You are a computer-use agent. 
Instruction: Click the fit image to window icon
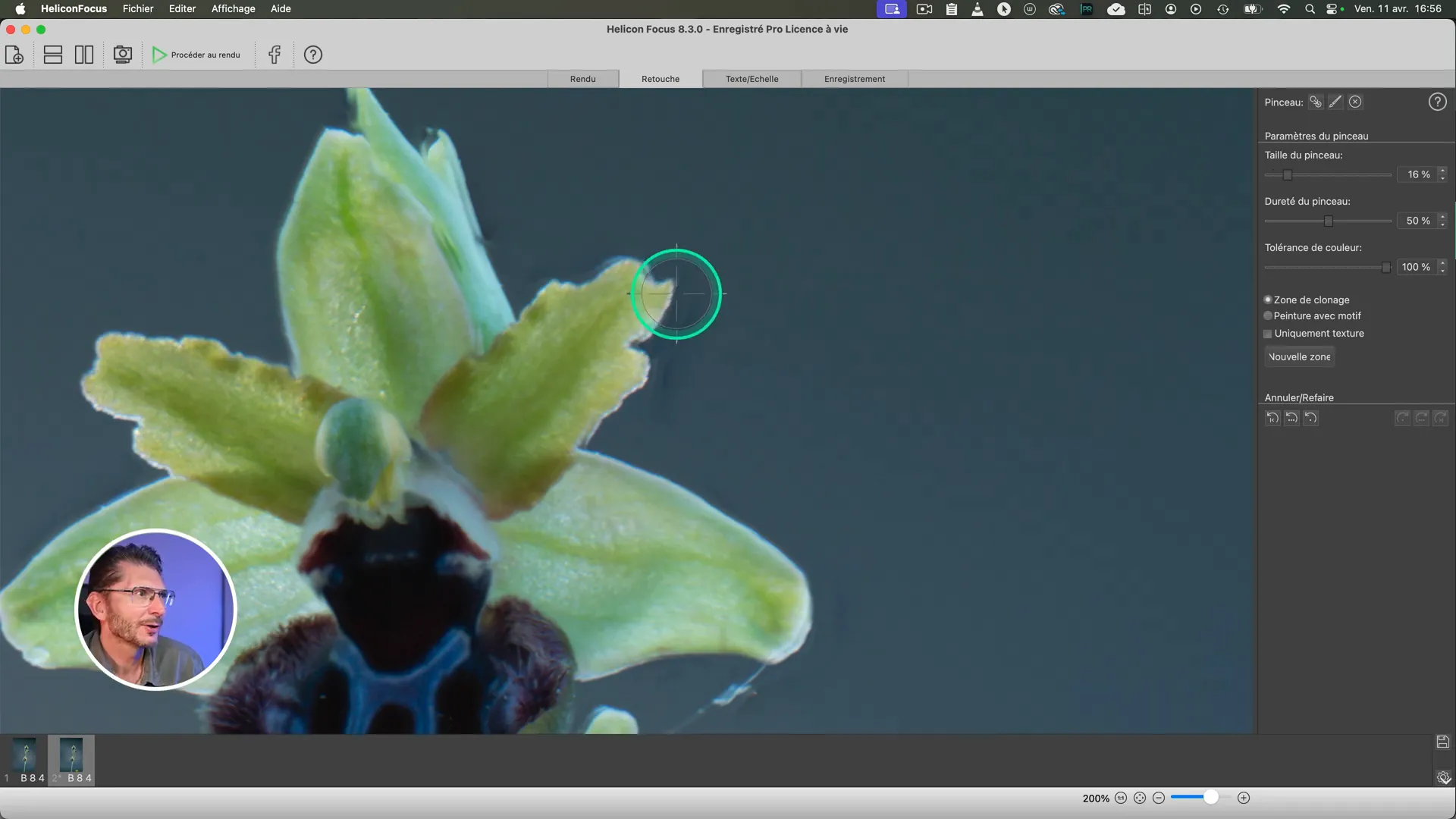click(x=1140, y=798)
